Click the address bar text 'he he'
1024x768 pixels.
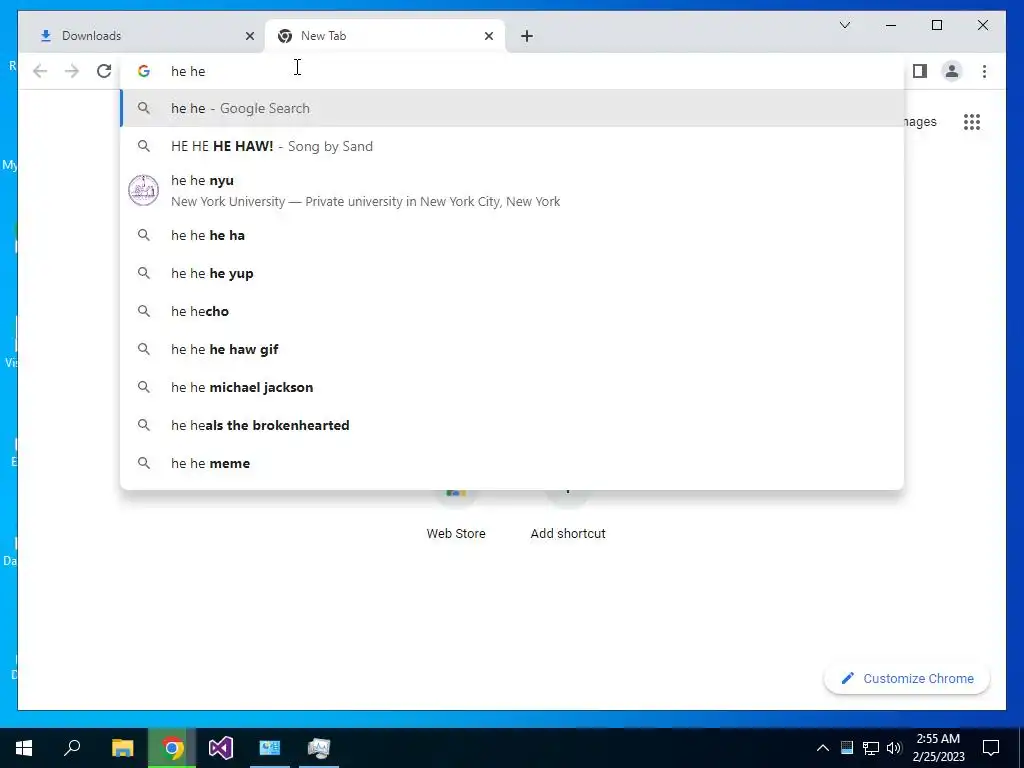pyautogui.click(x=188, y=71)
